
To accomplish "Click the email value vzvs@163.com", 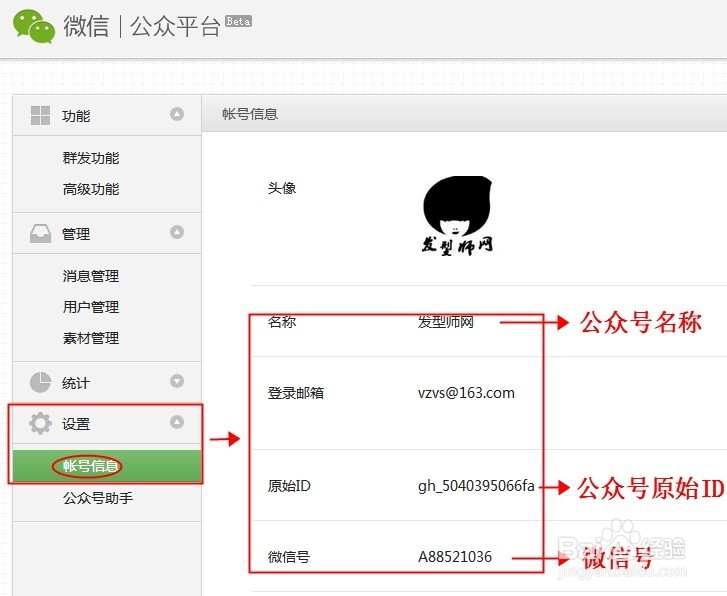I will pos(466,393).
